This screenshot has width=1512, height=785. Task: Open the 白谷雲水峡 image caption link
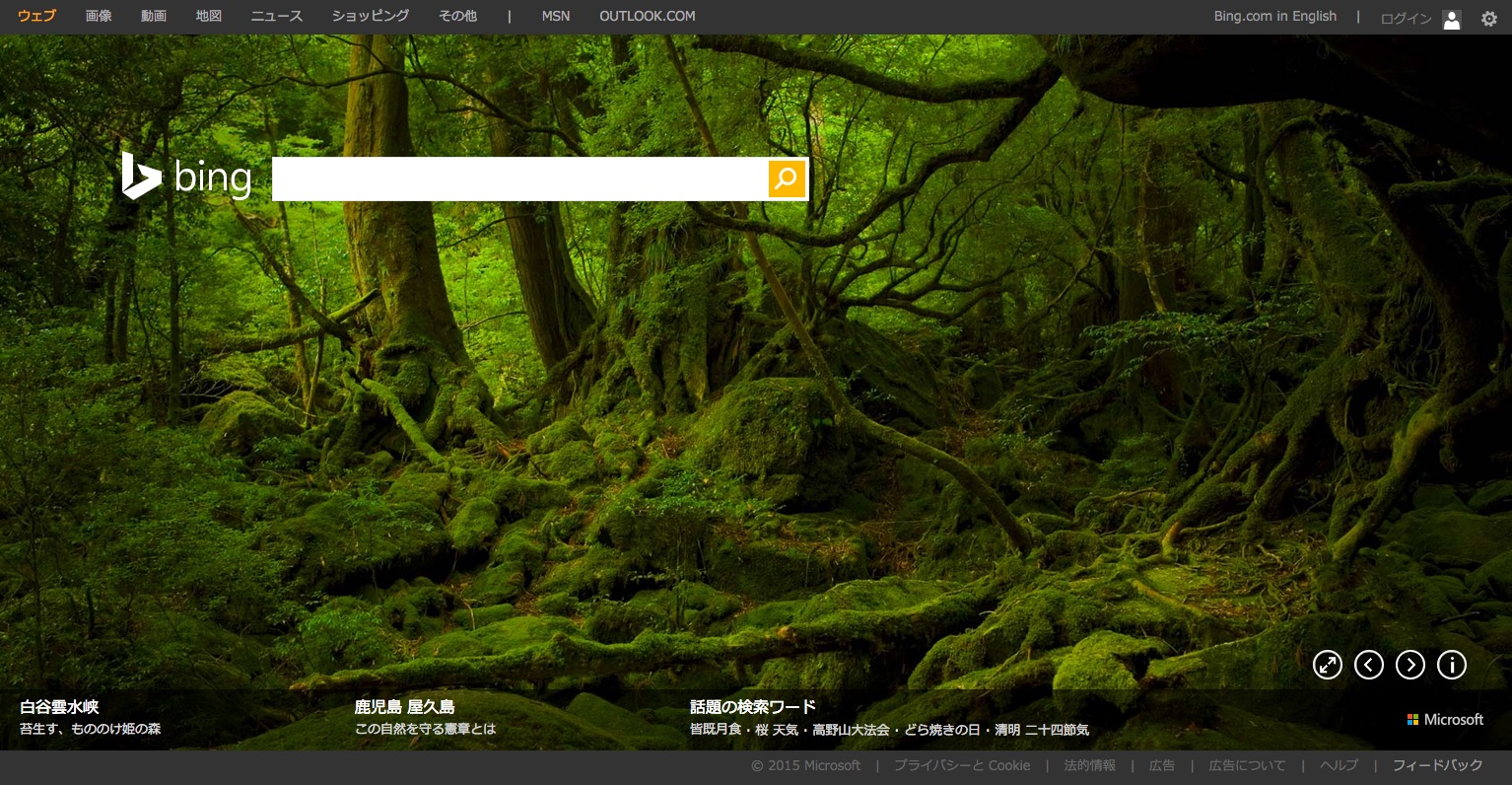(59, 707)
